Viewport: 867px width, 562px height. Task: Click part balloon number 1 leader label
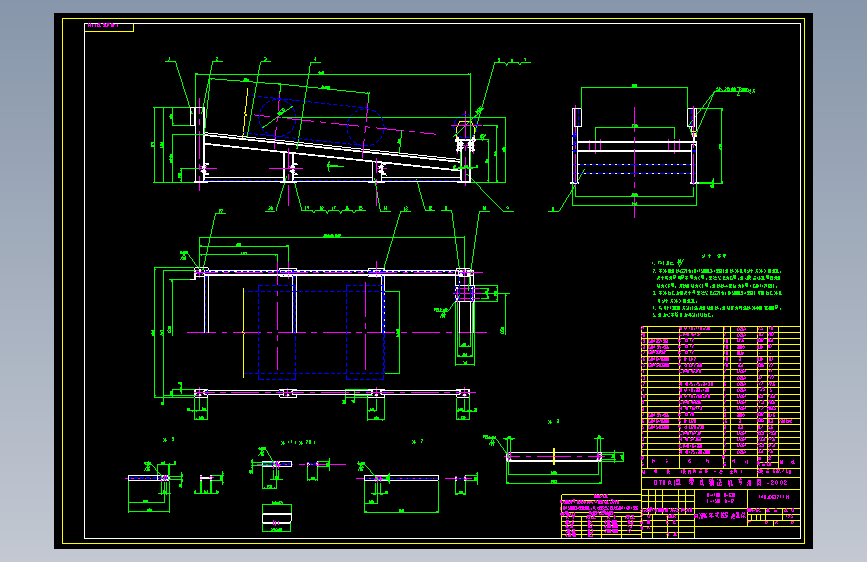(170, 60)
